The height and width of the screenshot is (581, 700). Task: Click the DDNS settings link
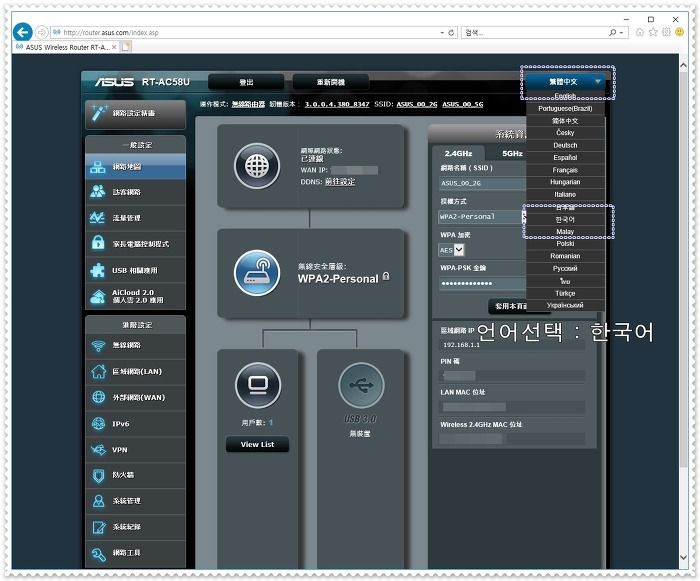pos(340,182)
